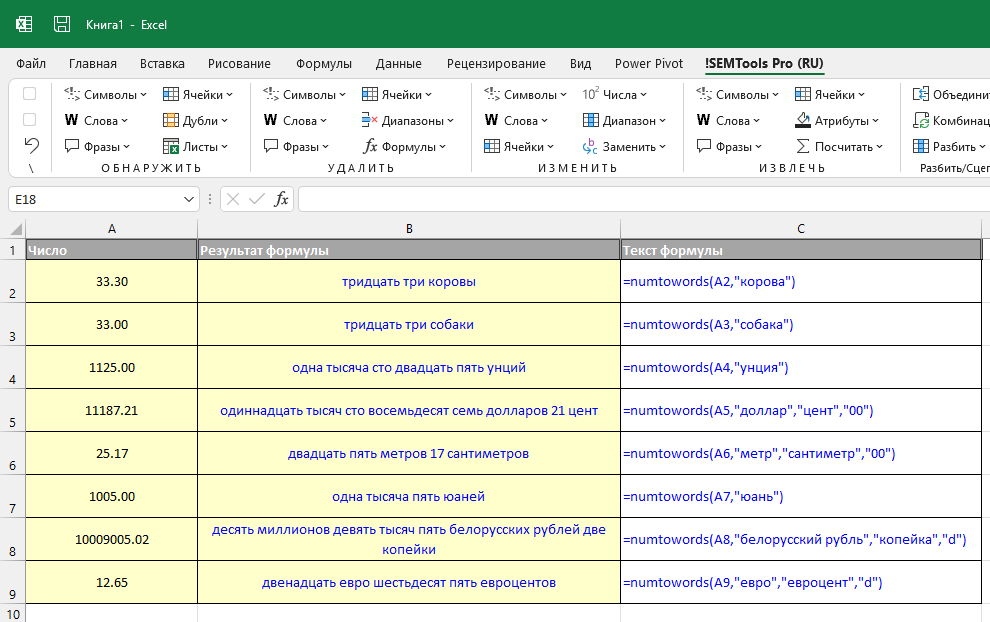Click Символы in the ИЗВЛЕЧЬ group
990x622 pixels.
[737, 95]
